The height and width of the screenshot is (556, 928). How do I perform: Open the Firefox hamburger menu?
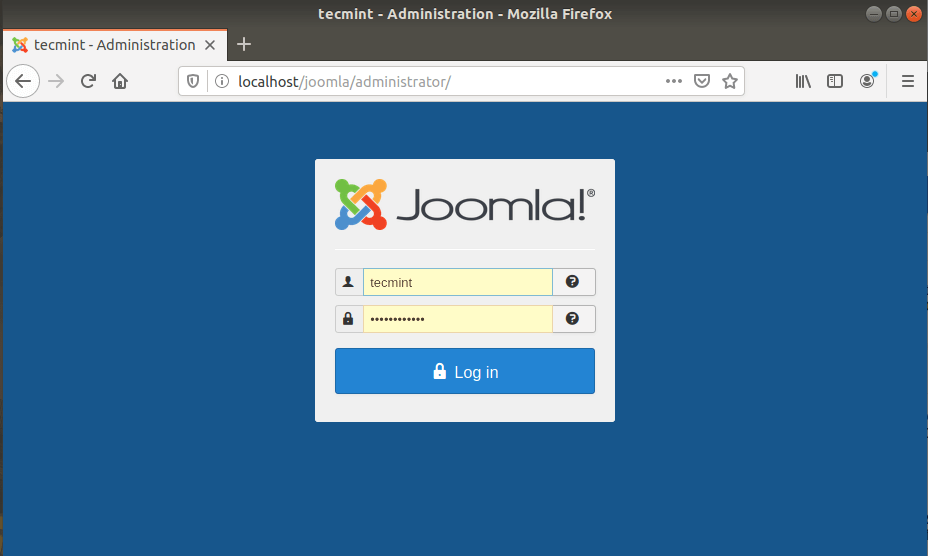tap(908, 81)
